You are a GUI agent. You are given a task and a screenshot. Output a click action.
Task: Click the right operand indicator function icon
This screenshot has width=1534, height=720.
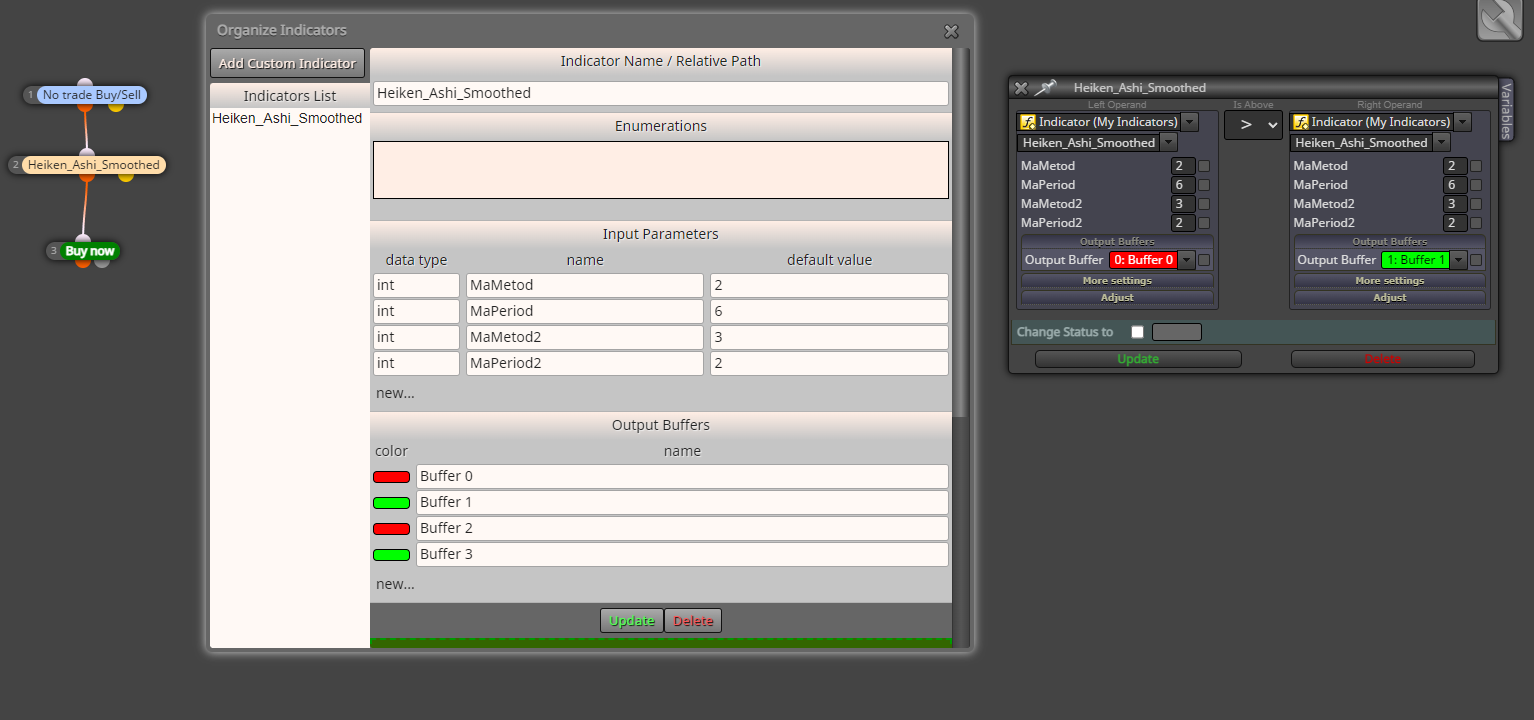[1300, 122]
